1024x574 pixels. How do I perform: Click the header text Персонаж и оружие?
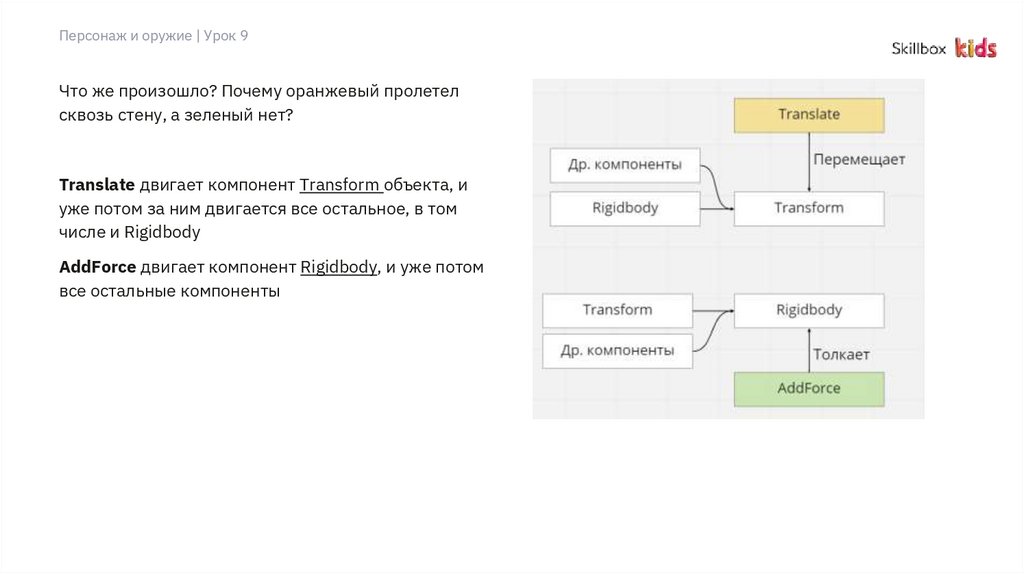click(x=124, y=36)
